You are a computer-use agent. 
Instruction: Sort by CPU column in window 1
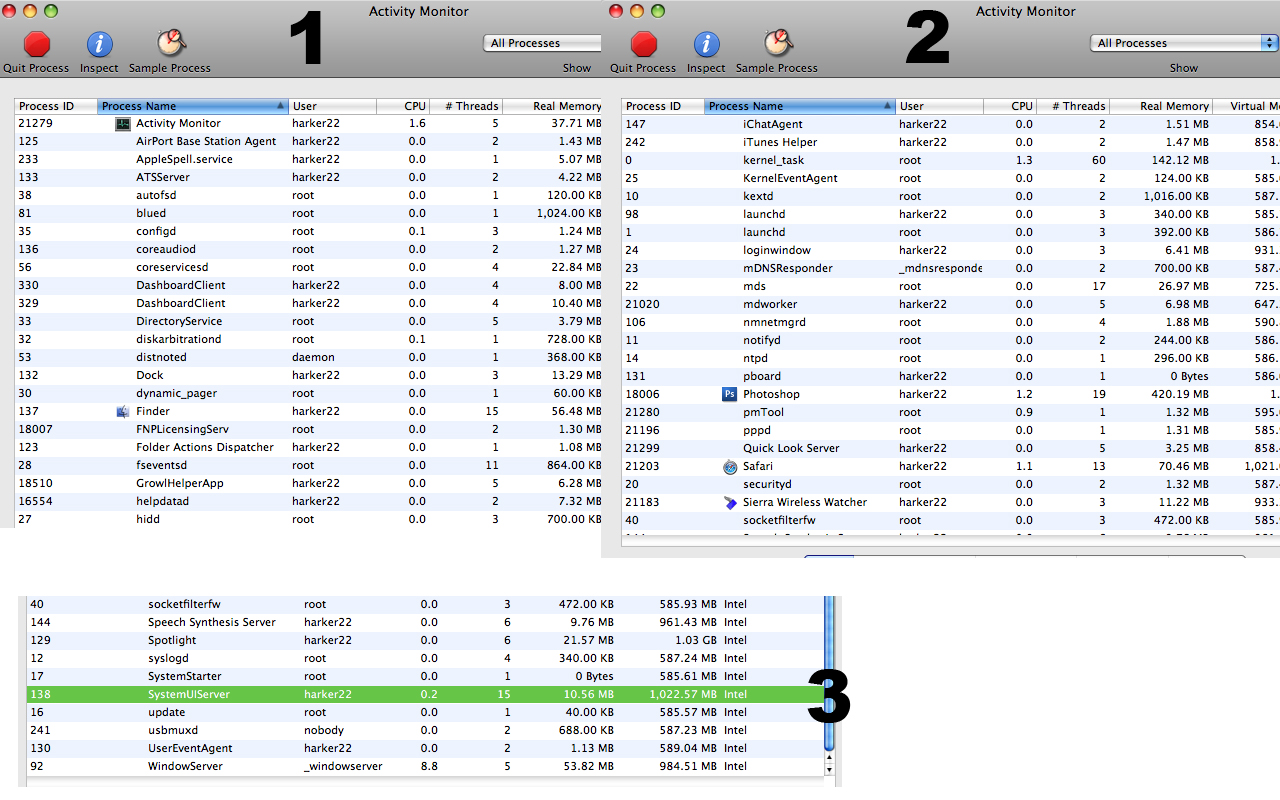(x=403, y=106)
